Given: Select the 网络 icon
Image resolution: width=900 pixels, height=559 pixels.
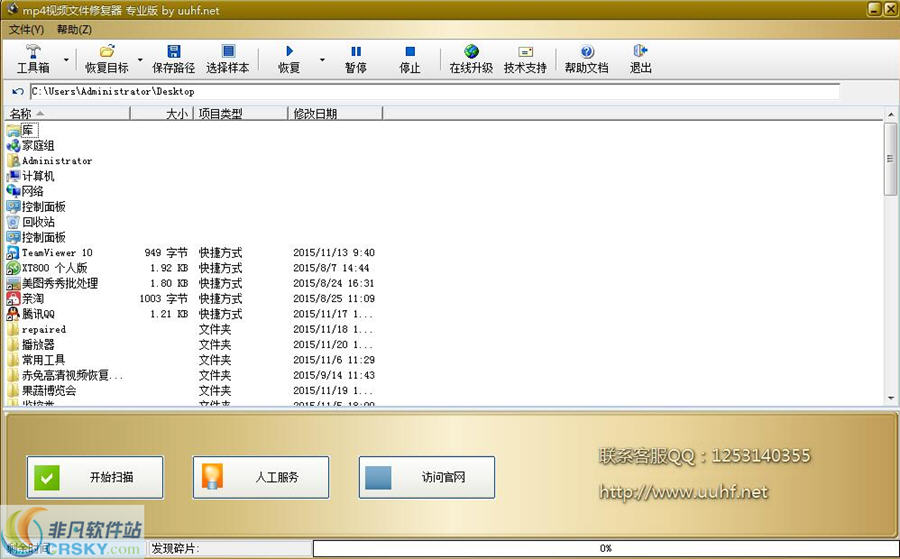Looking at the screenshot, I should (x=13, y=191).
